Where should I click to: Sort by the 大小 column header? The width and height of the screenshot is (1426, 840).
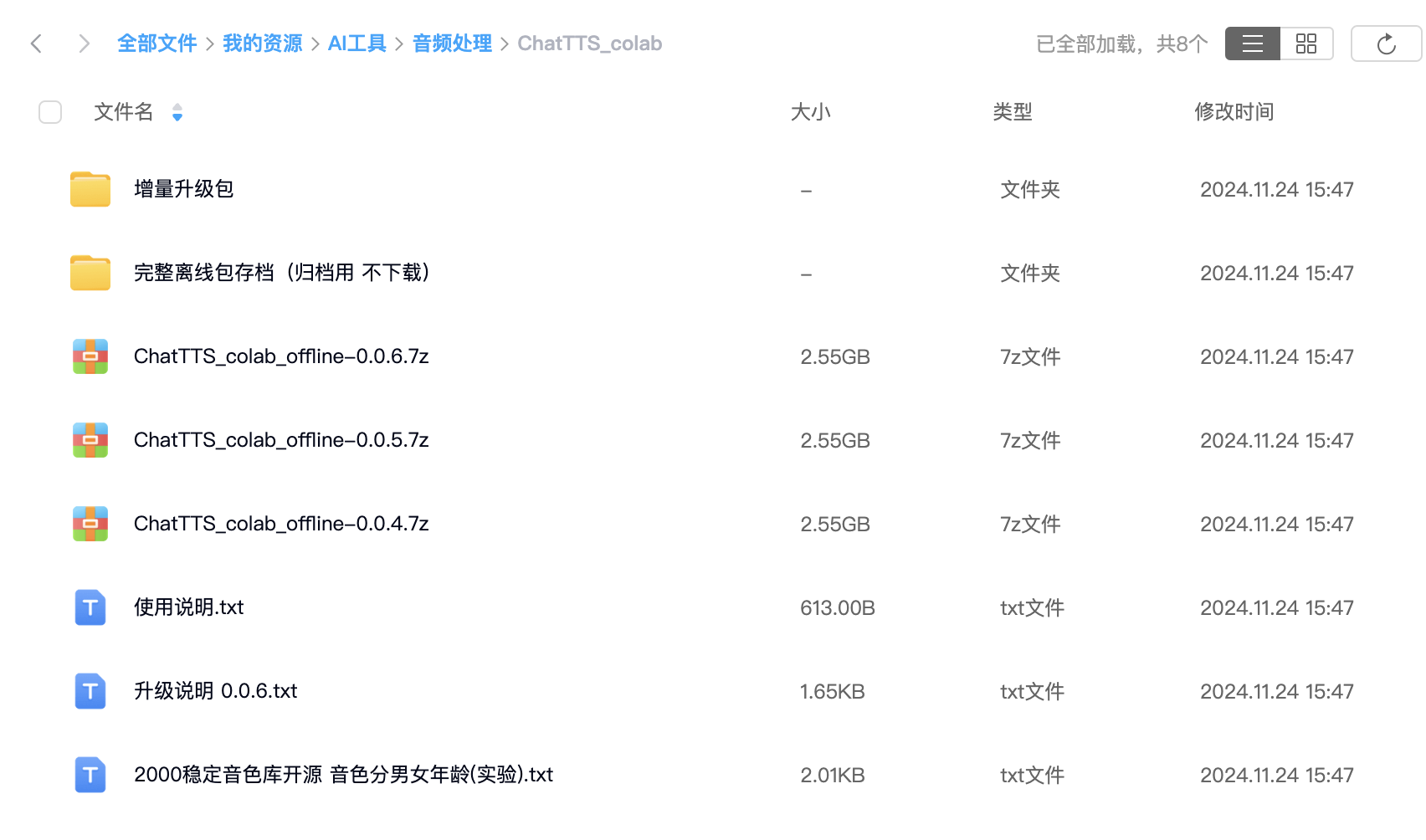[x=811, y=112]
